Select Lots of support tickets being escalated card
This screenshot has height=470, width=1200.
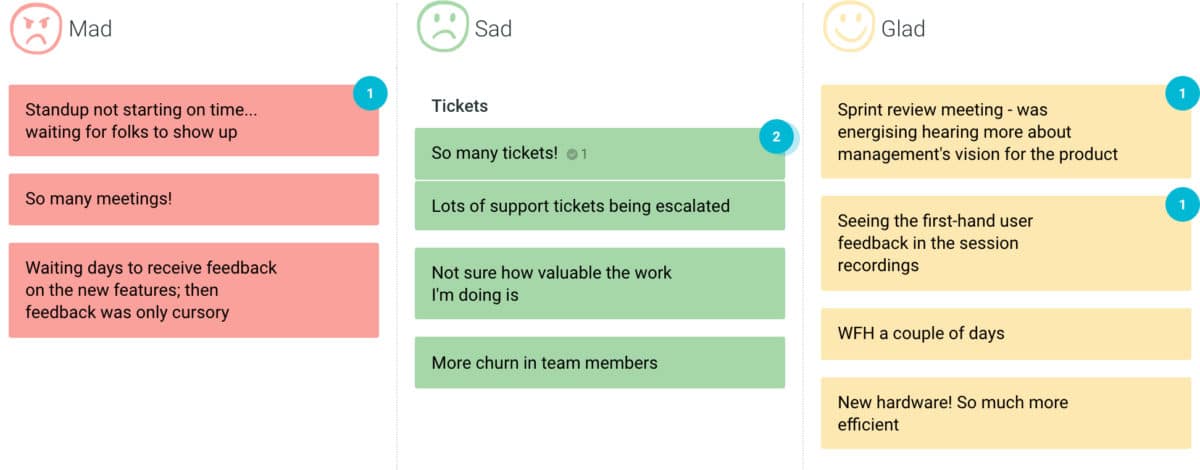(599, 206)
